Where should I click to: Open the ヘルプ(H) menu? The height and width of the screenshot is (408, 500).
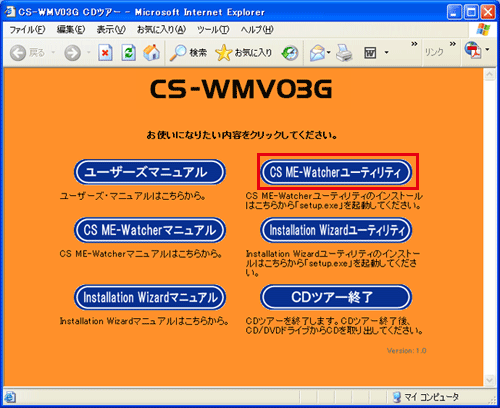tap(257, 30)
